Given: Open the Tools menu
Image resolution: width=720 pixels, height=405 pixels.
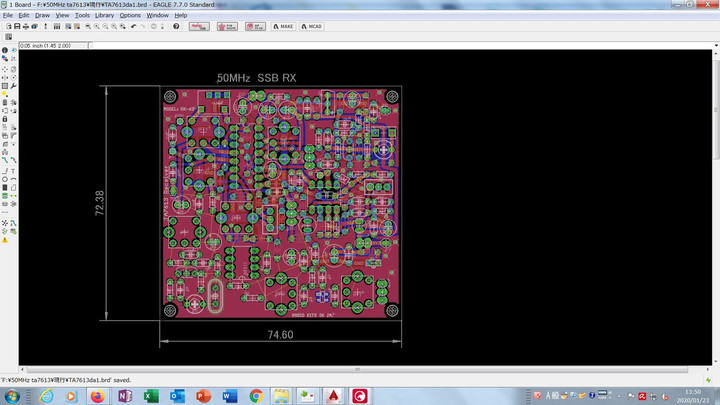Looking at the screenshot, I should pos(82,16).
